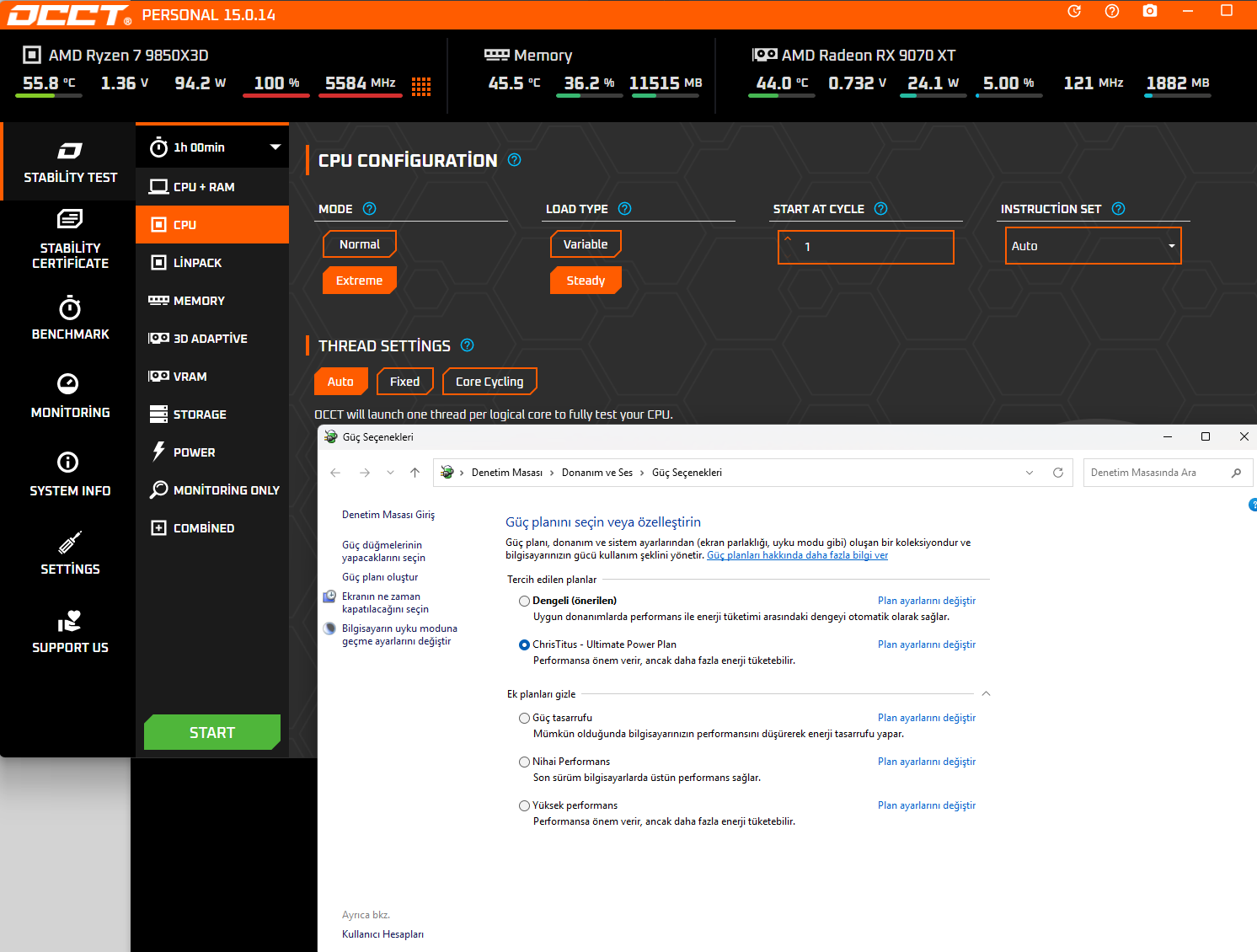This screenshot has width=1257, height=952.
Task: Go back in Güç Seçenekleri window
Action: (x=335, y=473)
